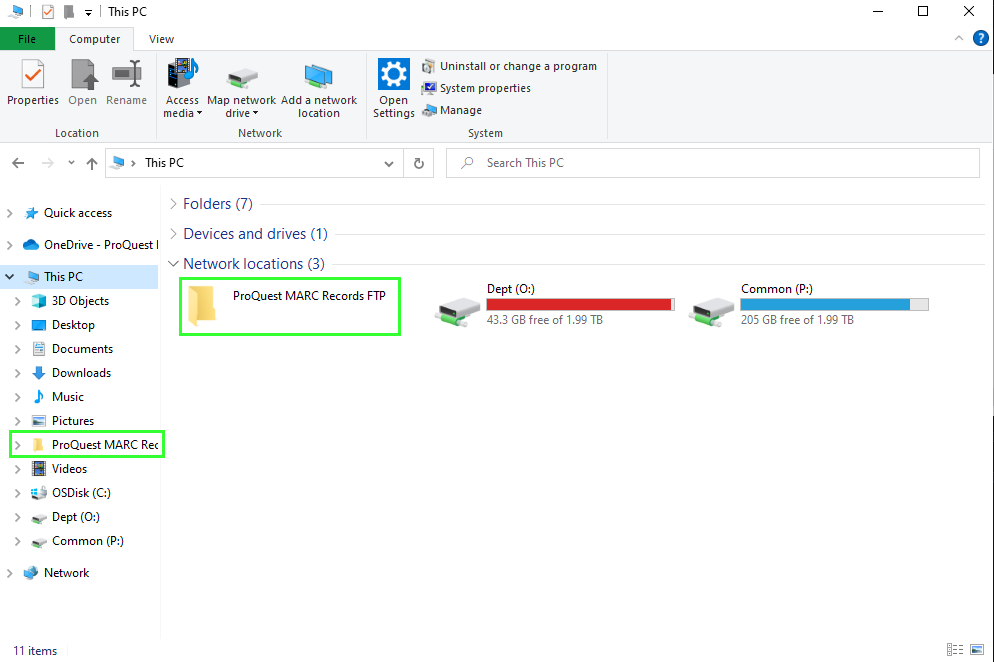The image size is (994, 662).
Task: Open Add a network location
Action: pos(319,85)
